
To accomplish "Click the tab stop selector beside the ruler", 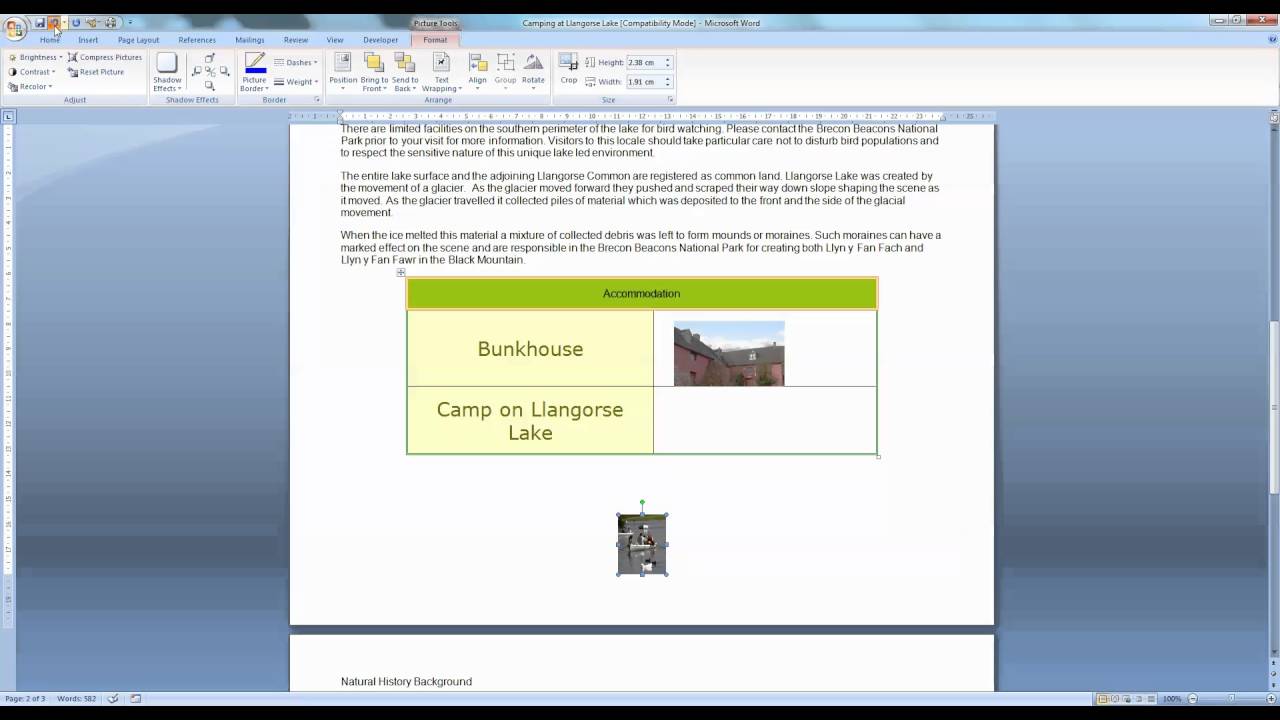I will (9, 117).
